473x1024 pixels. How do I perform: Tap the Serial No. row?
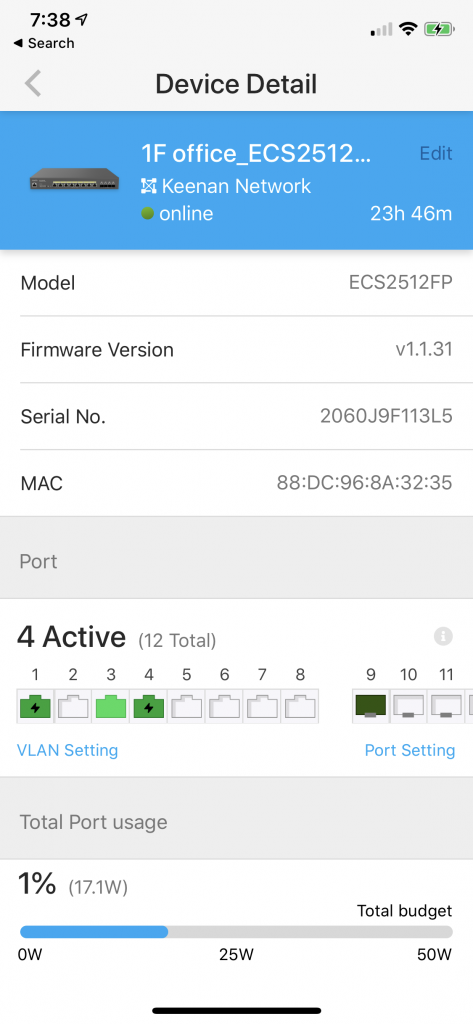point(236,417)
